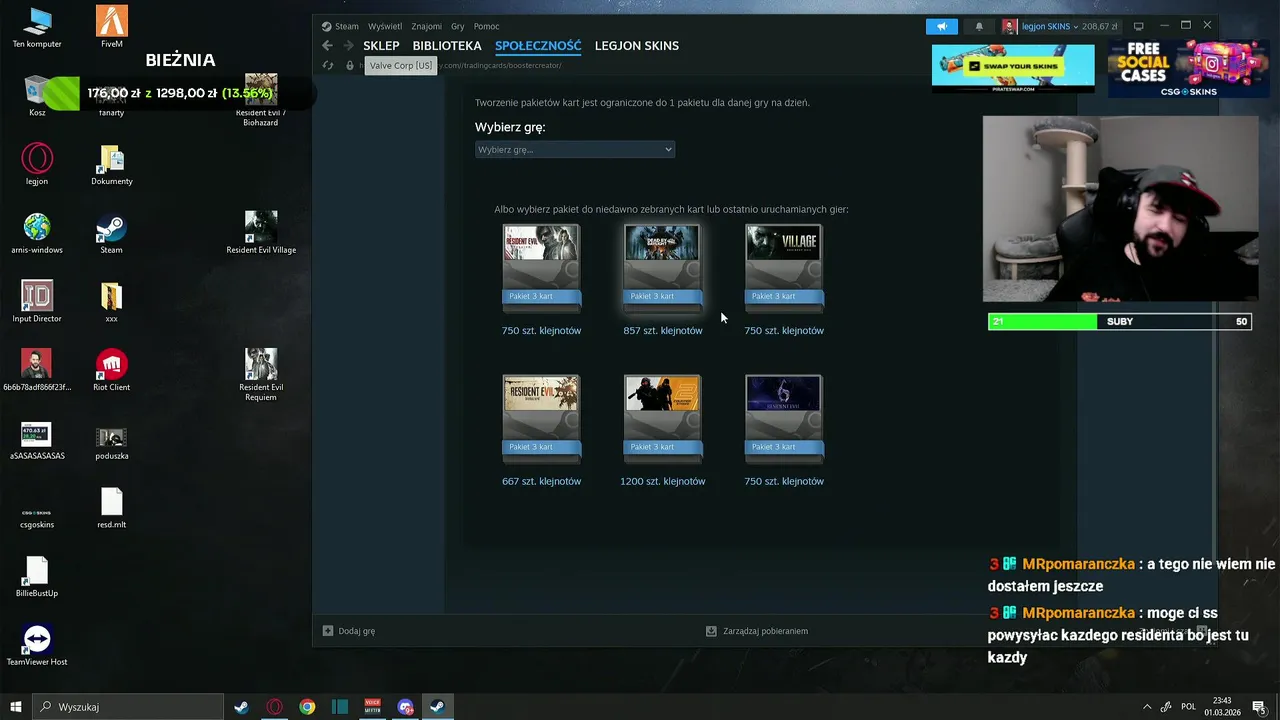
Task: Open Input Director desktop icon
Action: coord(37,302)
